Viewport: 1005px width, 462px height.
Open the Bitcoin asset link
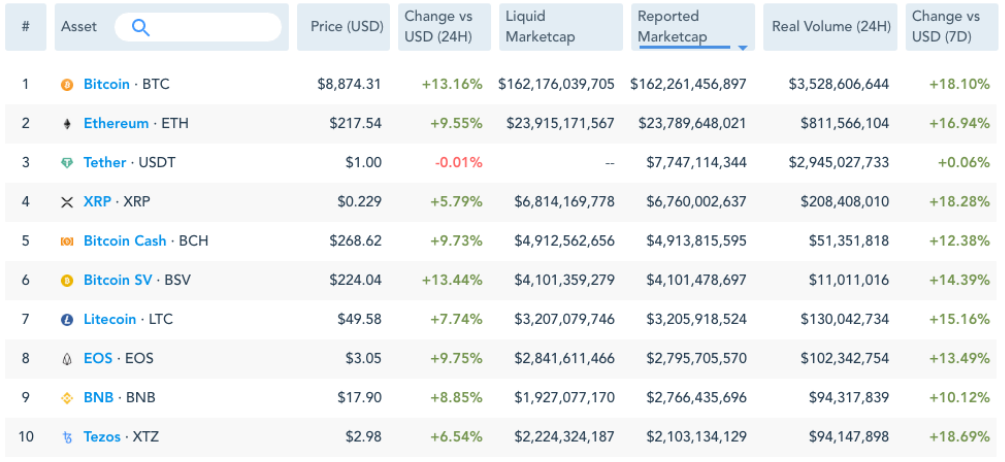[106, 84]
